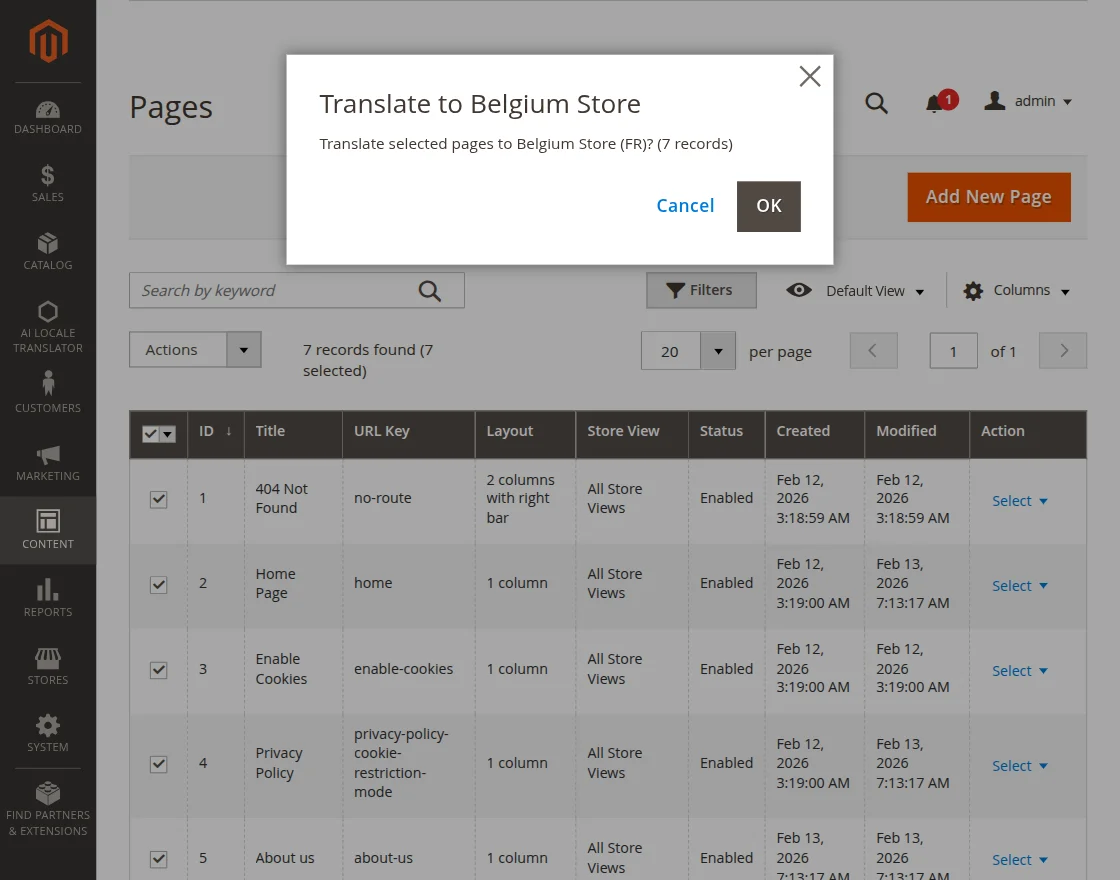Toggle the select-all header checkbox
The width and height of the screenshot is (1120, 880).
[150, 434]
